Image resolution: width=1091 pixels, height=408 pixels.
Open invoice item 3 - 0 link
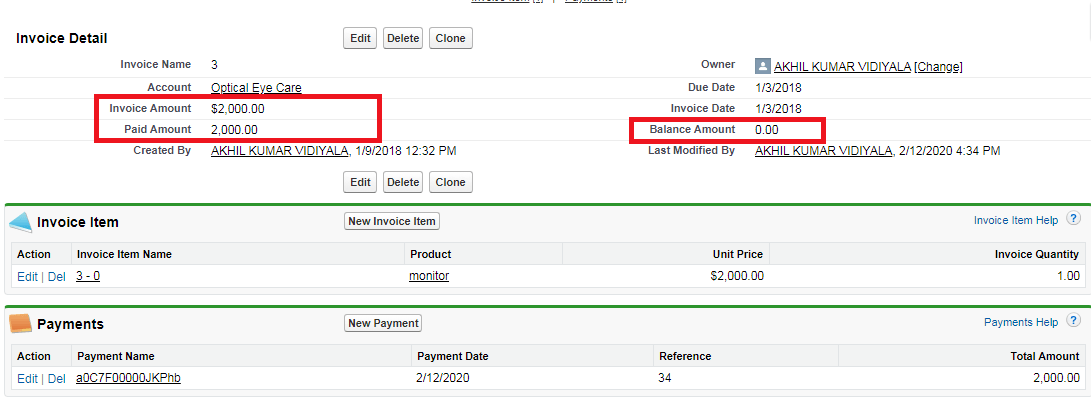pos(88,276)
